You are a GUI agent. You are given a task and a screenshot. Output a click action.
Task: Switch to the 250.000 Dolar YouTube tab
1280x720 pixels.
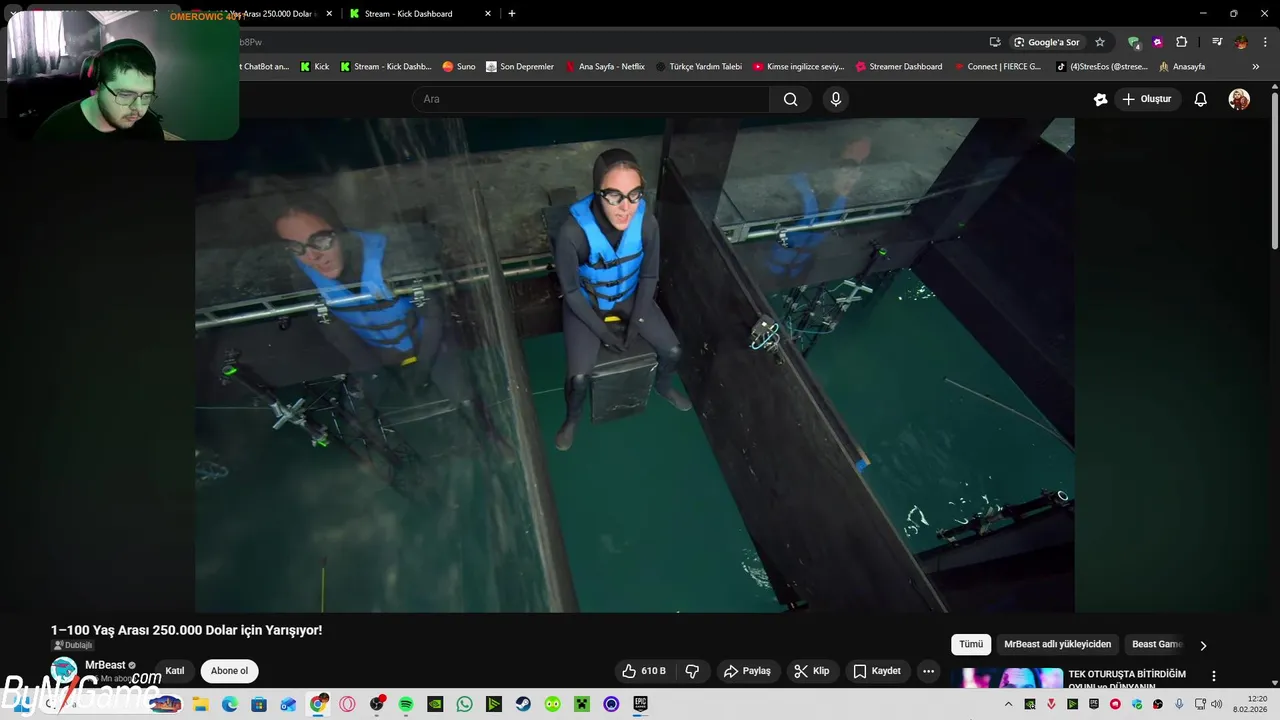pos(270,14)
